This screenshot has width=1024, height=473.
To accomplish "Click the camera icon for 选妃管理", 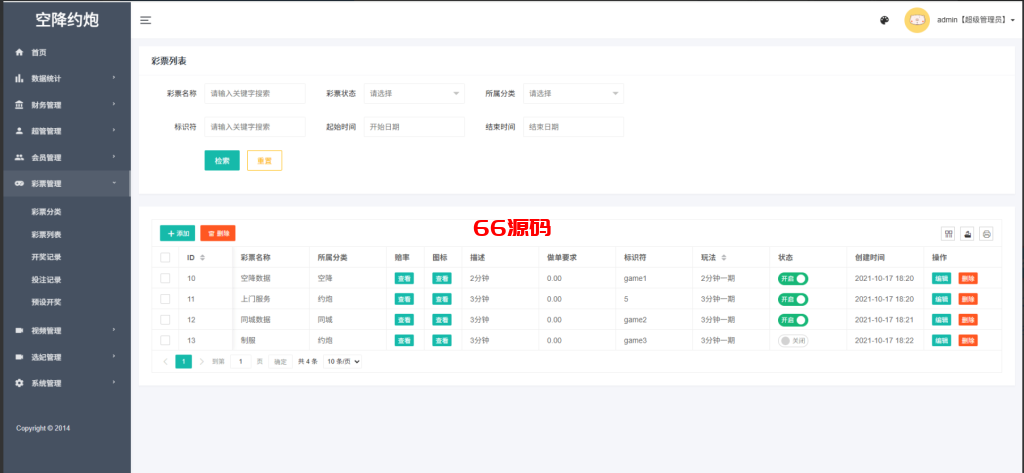I will click(x=19, y=357).
